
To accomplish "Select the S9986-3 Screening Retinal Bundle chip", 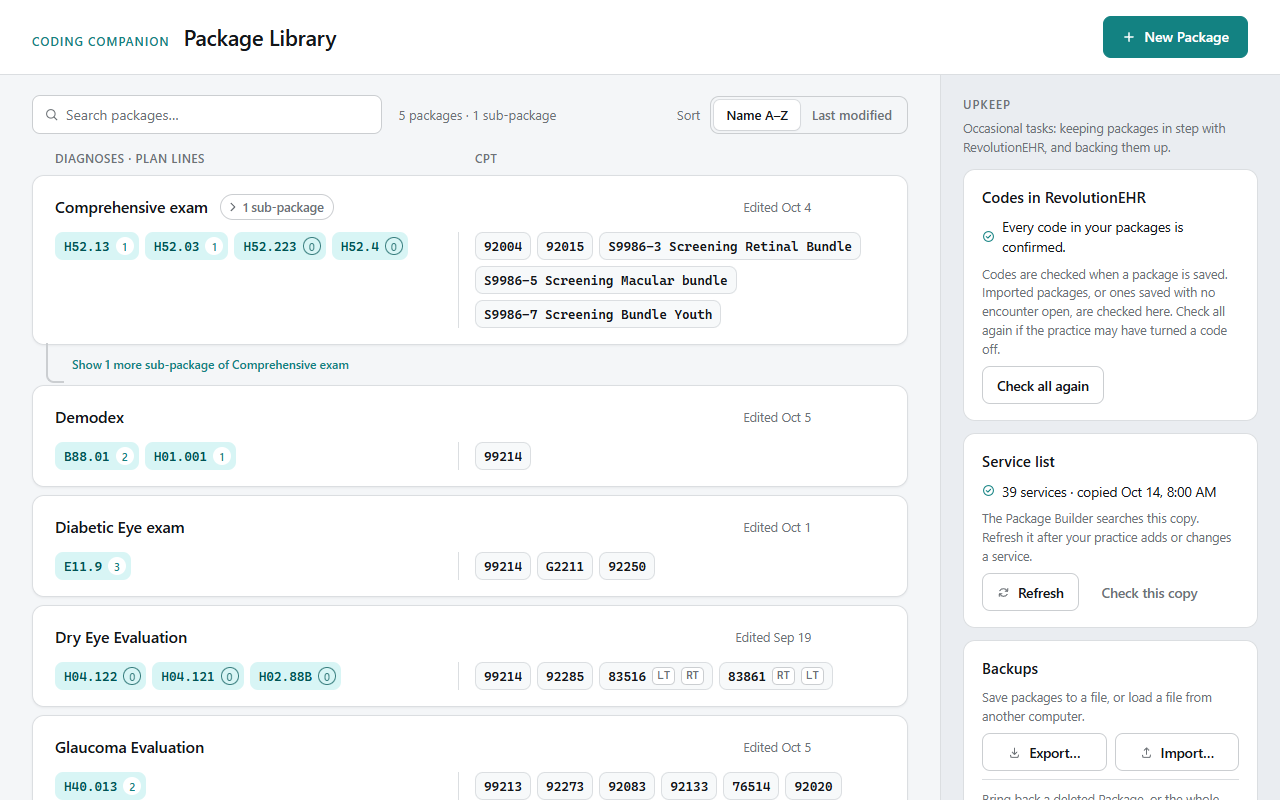I will (730, 246).
